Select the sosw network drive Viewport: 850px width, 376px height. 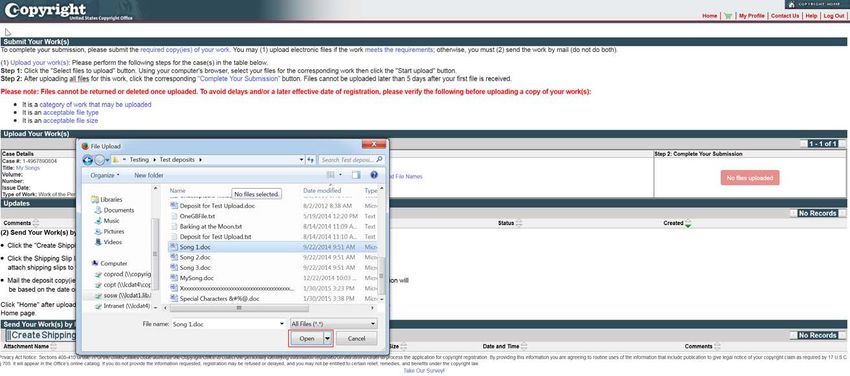coord(123,295)
